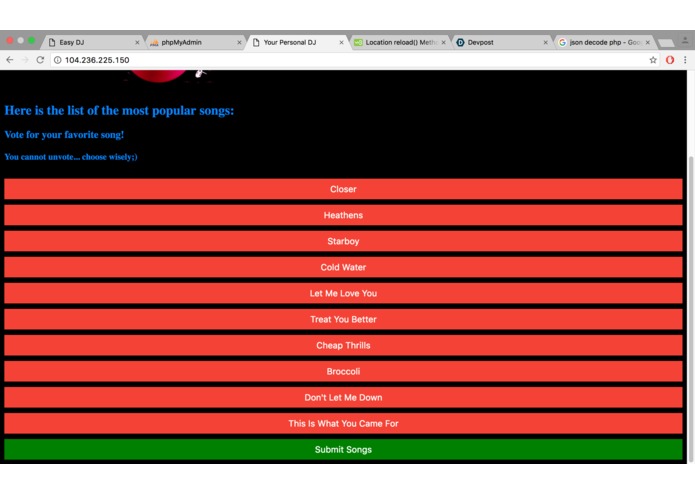The height and width of the screenshot is (494, 695).
Task: Switch to the Easy DJ tab
Action: click(92, 43)
